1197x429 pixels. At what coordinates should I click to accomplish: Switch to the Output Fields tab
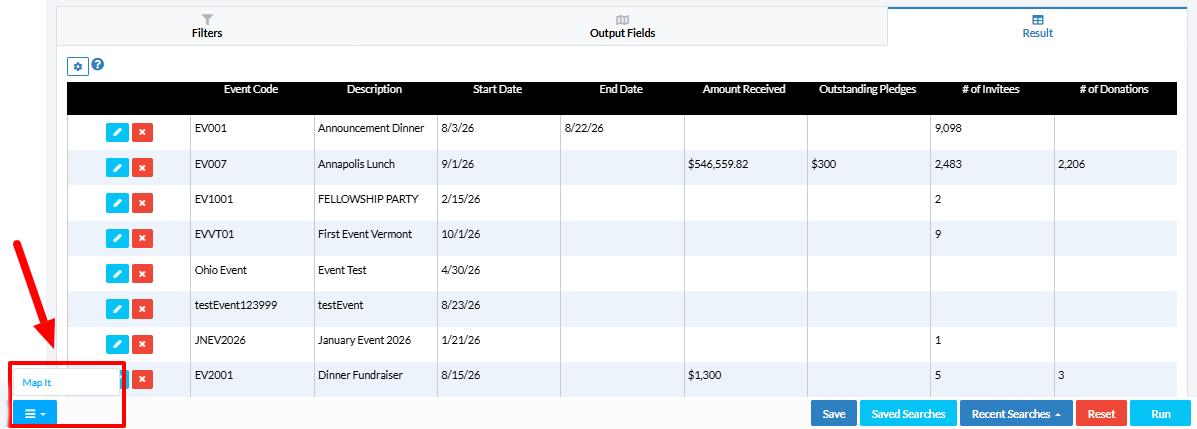pos(622,27)
